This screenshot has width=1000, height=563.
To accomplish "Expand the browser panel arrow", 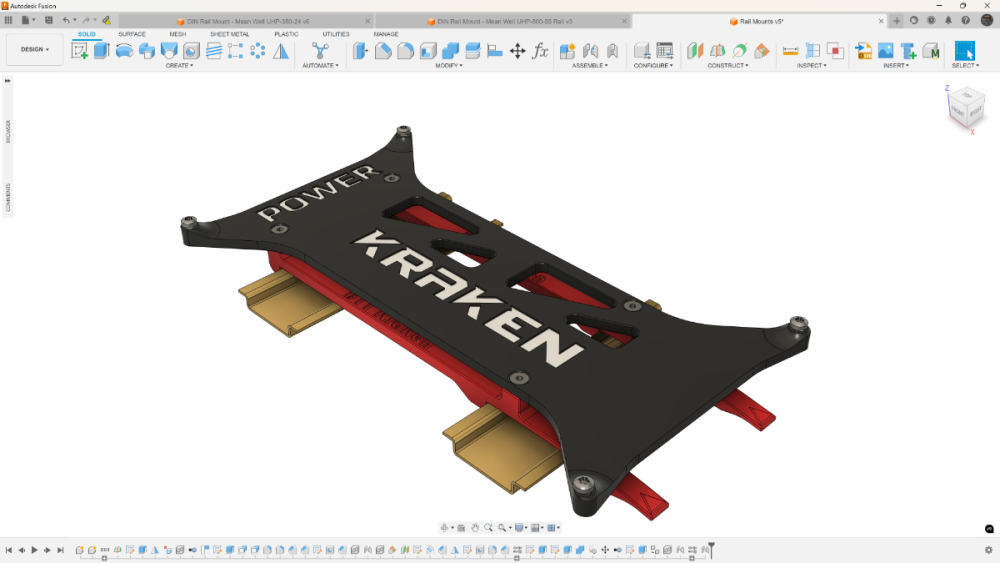I will [8, 81].
